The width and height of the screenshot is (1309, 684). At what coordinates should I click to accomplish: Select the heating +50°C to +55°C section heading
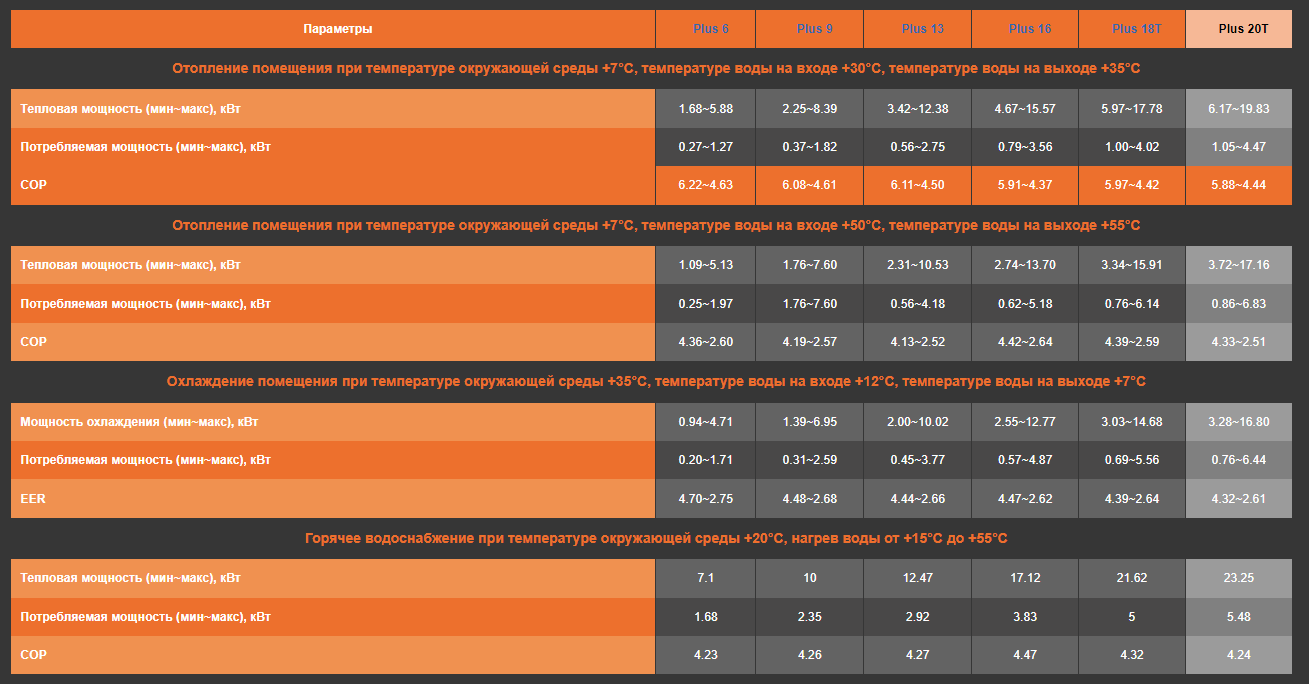655,225
